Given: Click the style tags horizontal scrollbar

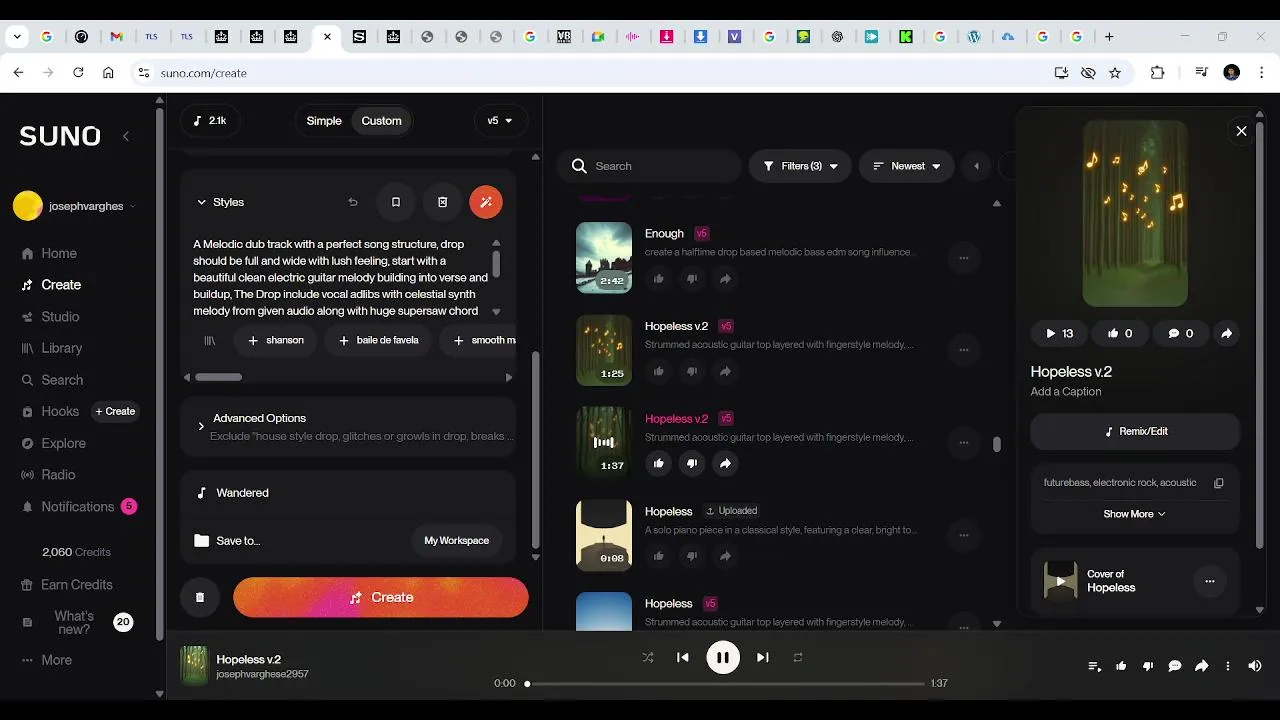Looking at the screenshot, I should (218, 377).
